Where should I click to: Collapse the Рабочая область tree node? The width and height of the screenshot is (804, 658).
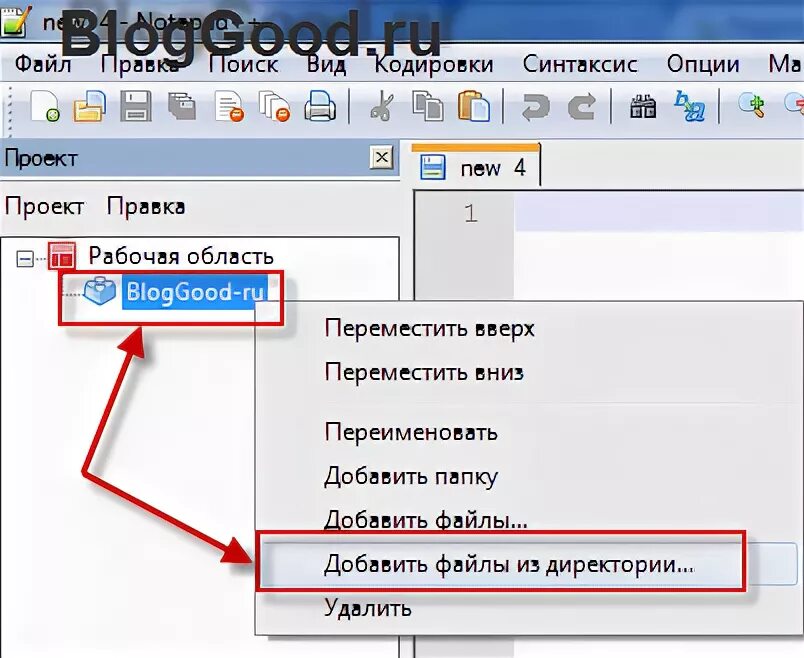click(x=25, y=258)
